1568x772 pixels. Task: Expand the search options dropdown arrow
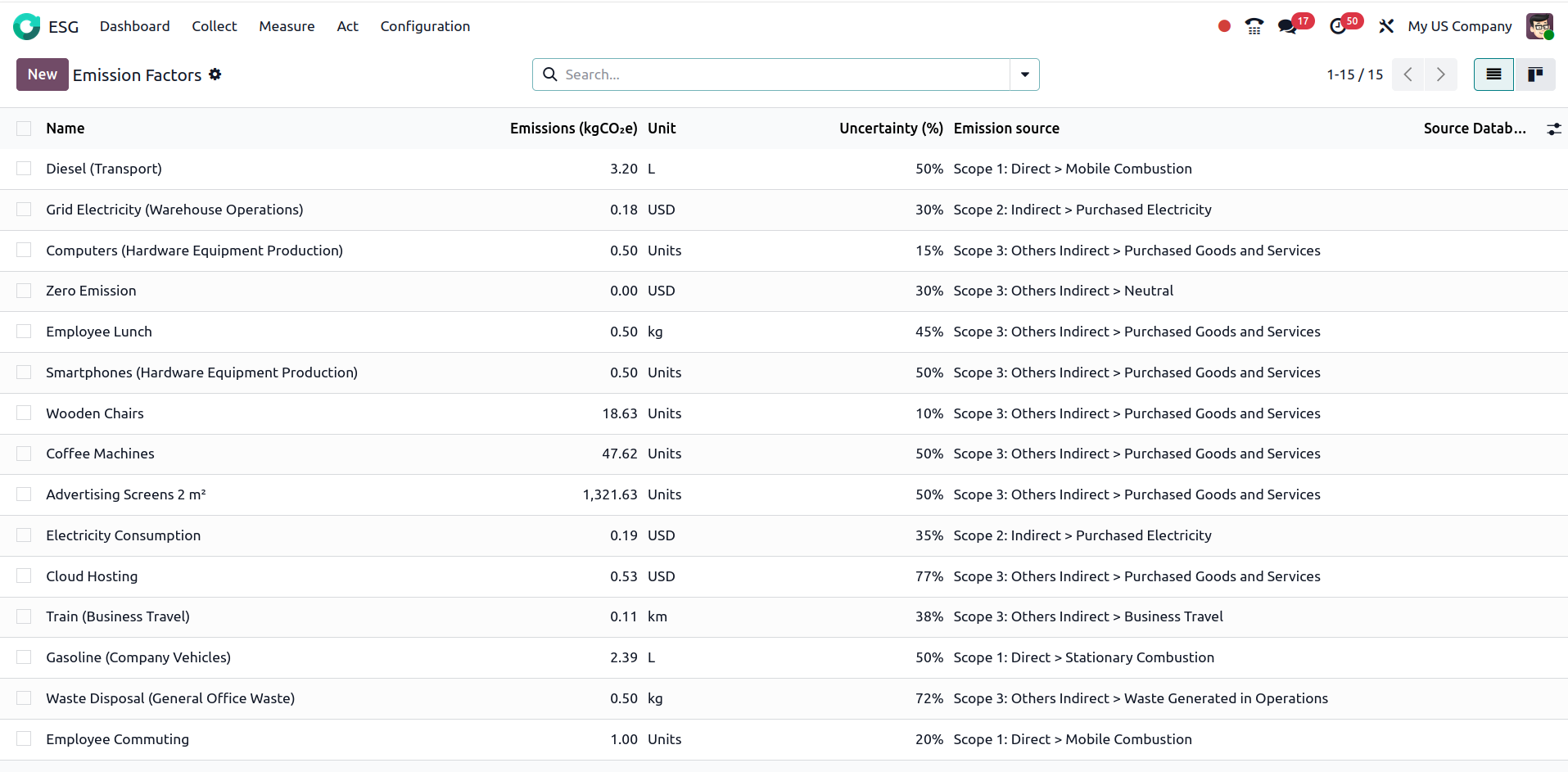pos(1024,74)
